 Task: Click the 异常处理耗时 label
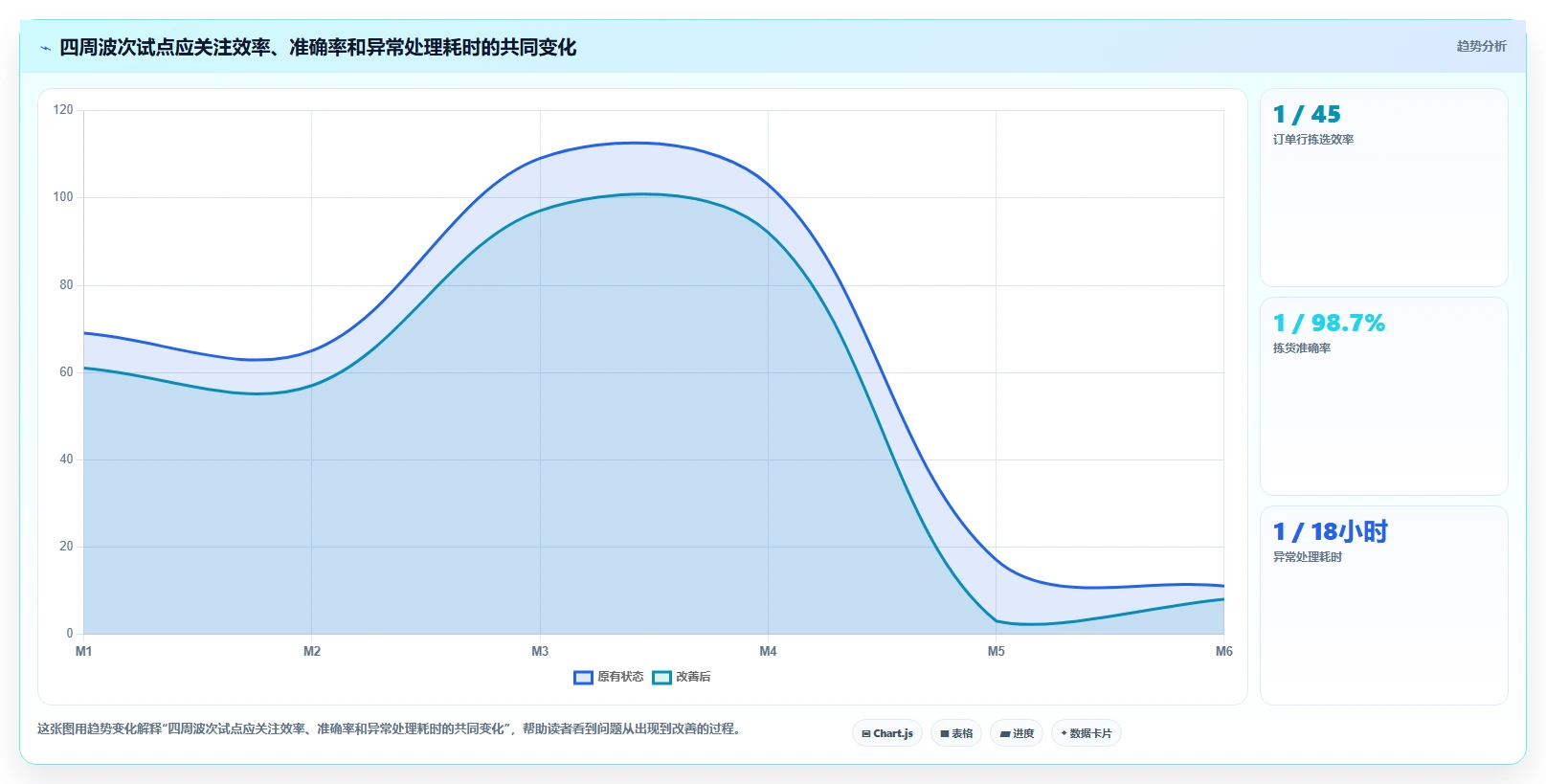(x=1308, y=557)
